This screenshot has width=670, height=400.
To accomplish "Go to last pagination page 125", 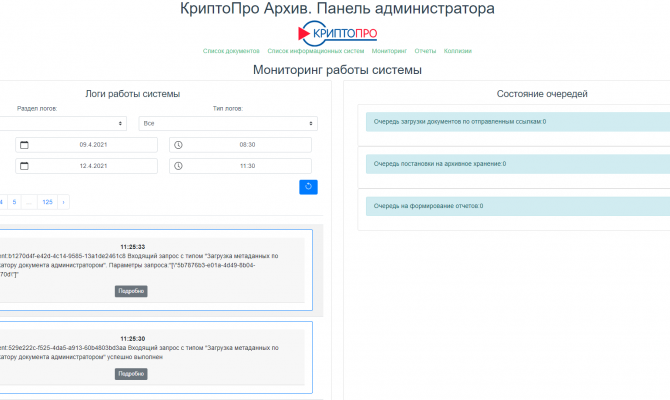I will coord(47,202).
